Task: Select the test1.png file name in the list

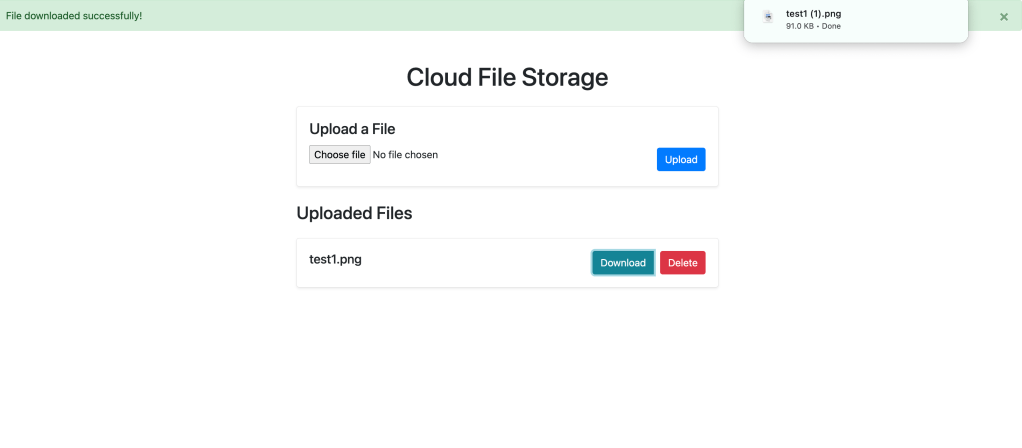Action: click(x=335, y=260)
